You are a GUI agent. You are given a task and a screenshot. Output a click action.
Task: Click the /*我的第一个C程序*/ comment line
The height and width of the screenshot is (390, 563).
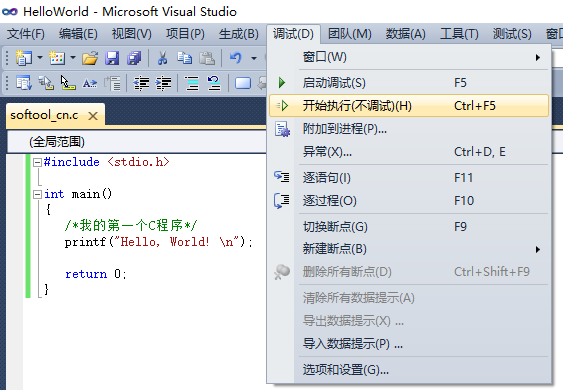tap(131, 226)
